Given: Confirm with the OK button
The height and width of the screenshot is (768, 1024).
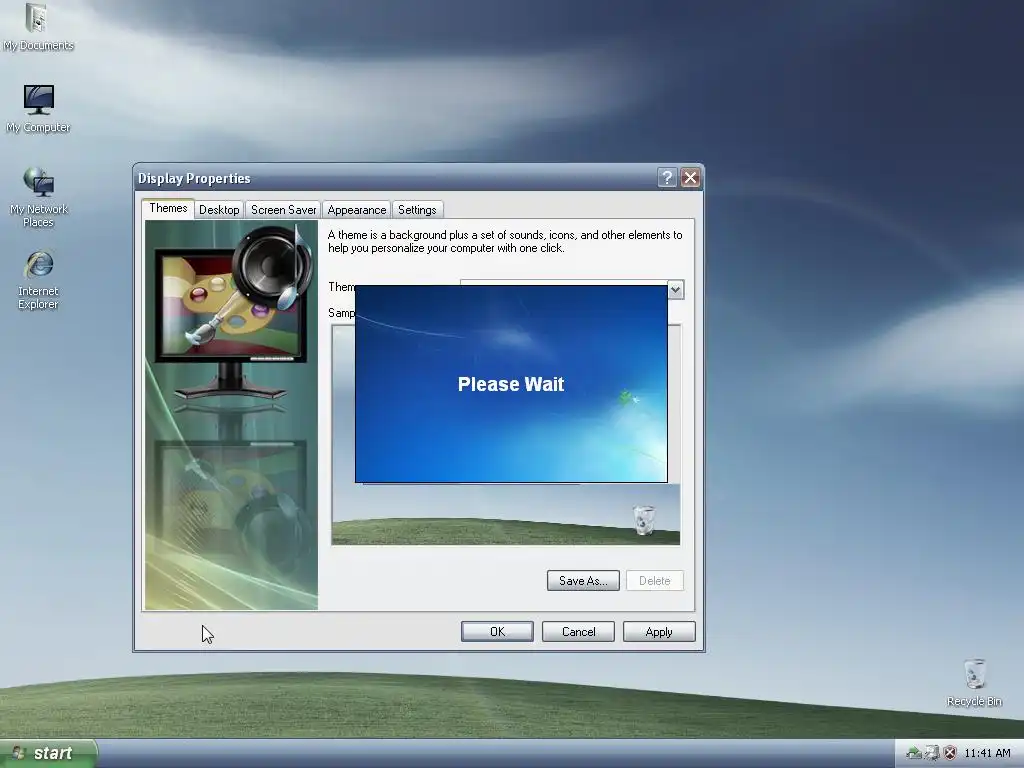Looking at the screenshot, I should [x=497, y=632].
